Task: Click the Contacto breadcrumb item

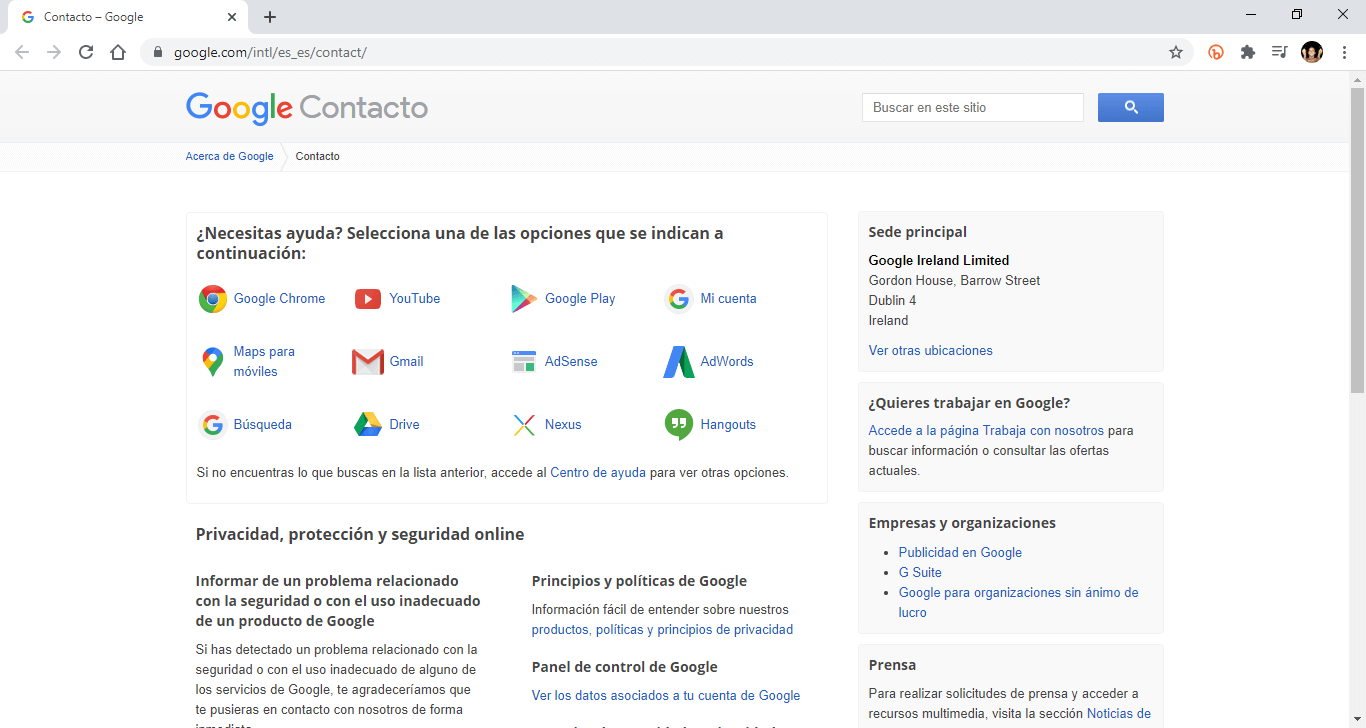Action: tap(318, 157)
